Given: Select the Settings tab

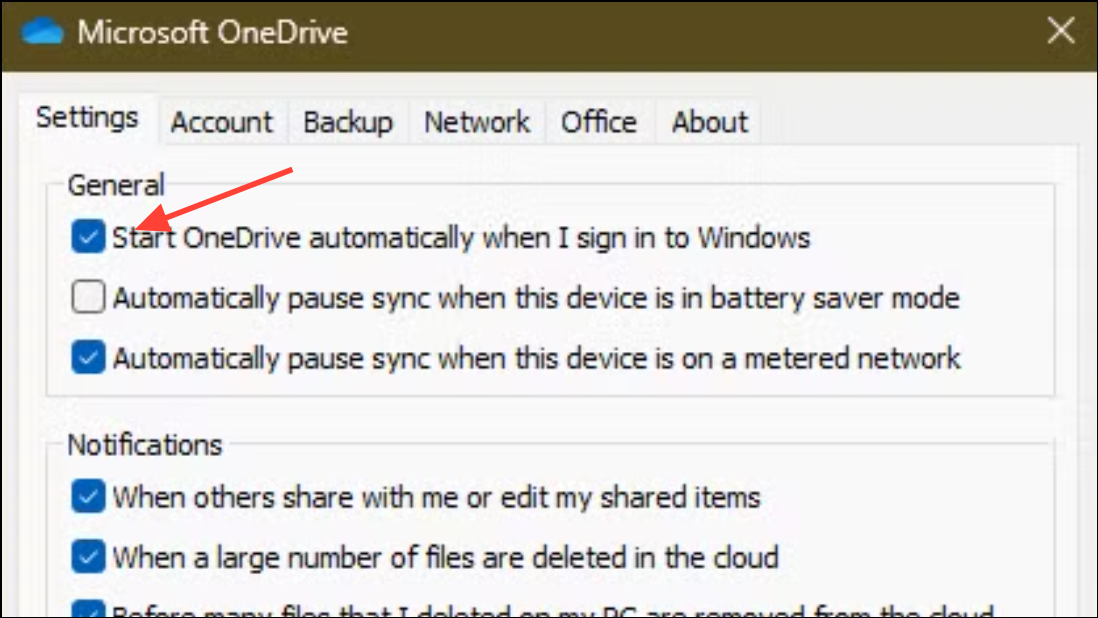Looking at the screenshot, I should pyautogui.click(x=87, y=118).
